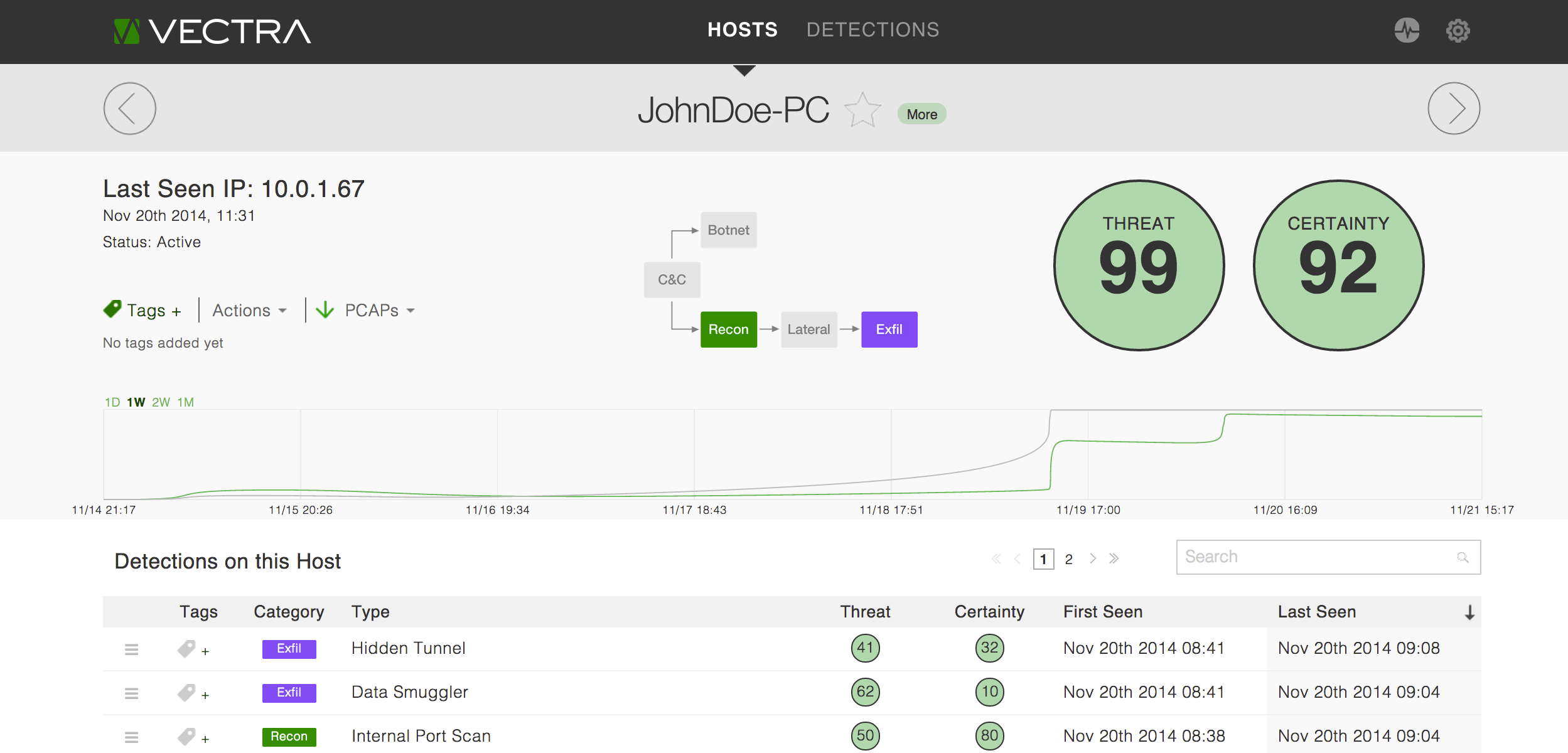
Task: Select the 1W time range
Action: 136,402
